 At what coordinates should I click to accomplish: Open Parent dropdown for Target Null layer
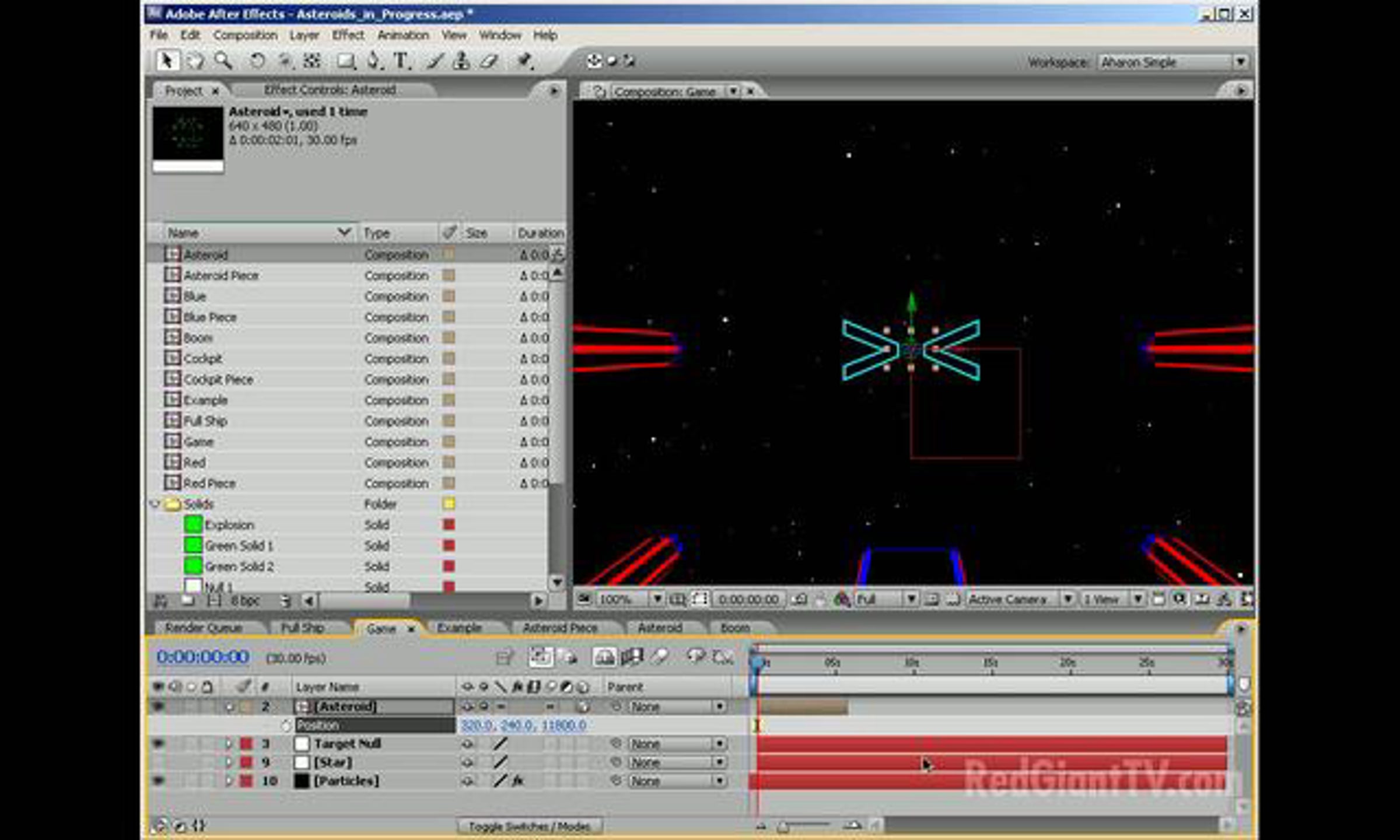(x=677, y=744)
